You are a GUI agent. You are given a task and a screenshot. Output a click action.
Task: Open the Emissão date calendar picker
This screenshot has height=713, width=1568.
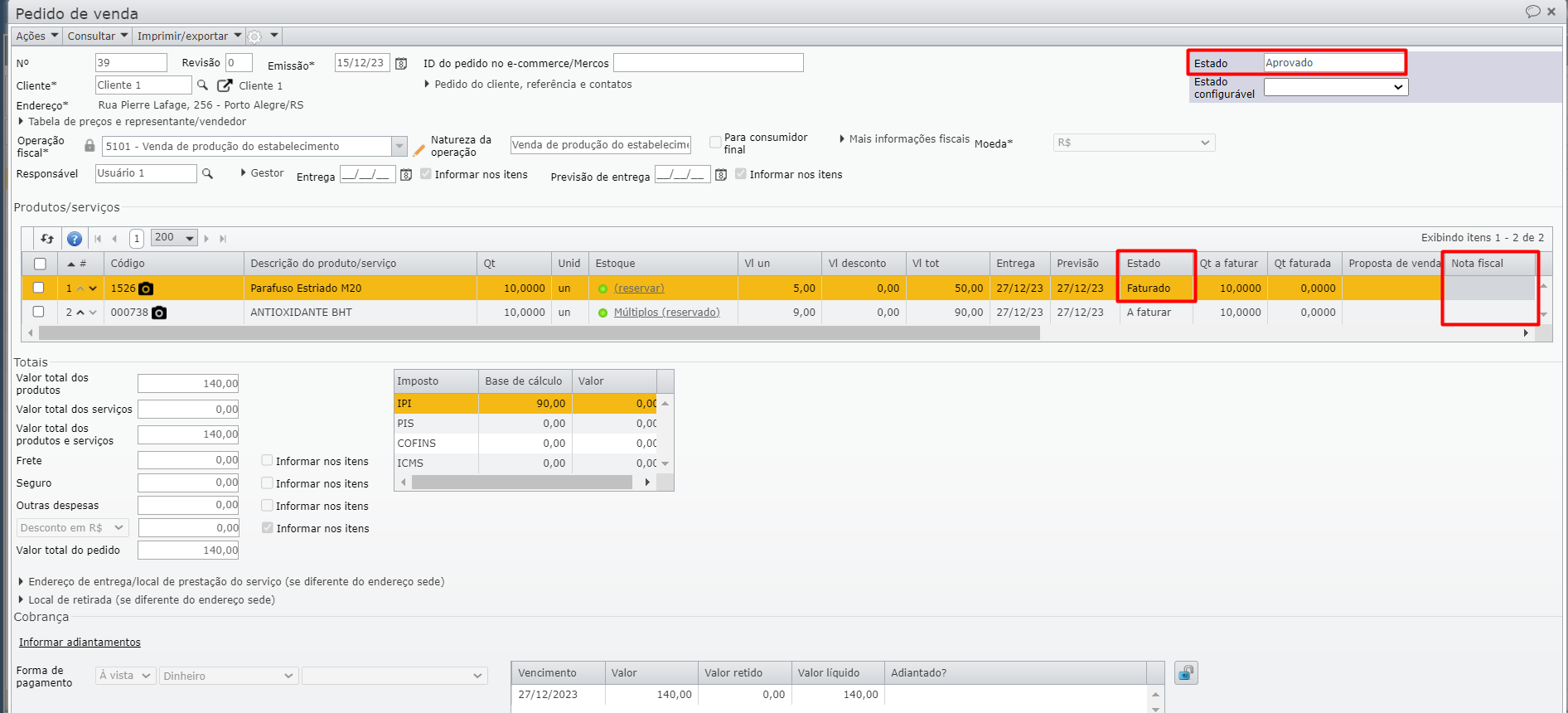tap(401, 63)
